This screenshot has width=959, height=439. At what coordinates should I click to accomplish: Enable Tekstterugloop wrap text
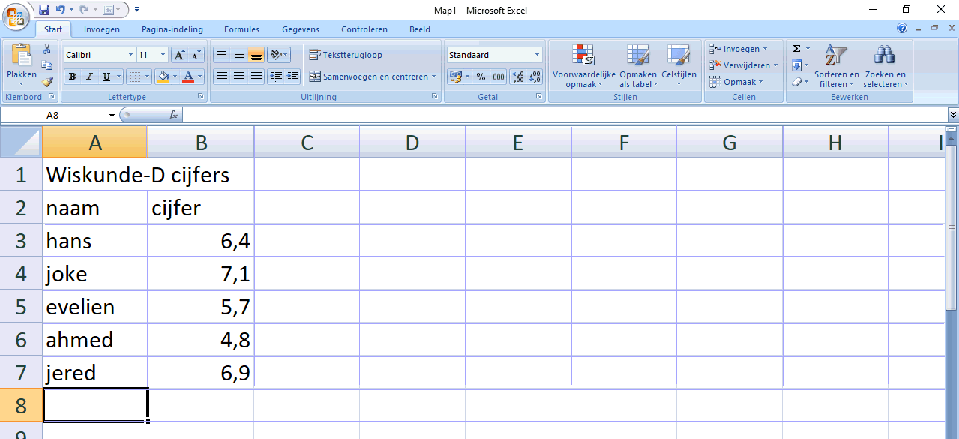click(345, 54)
